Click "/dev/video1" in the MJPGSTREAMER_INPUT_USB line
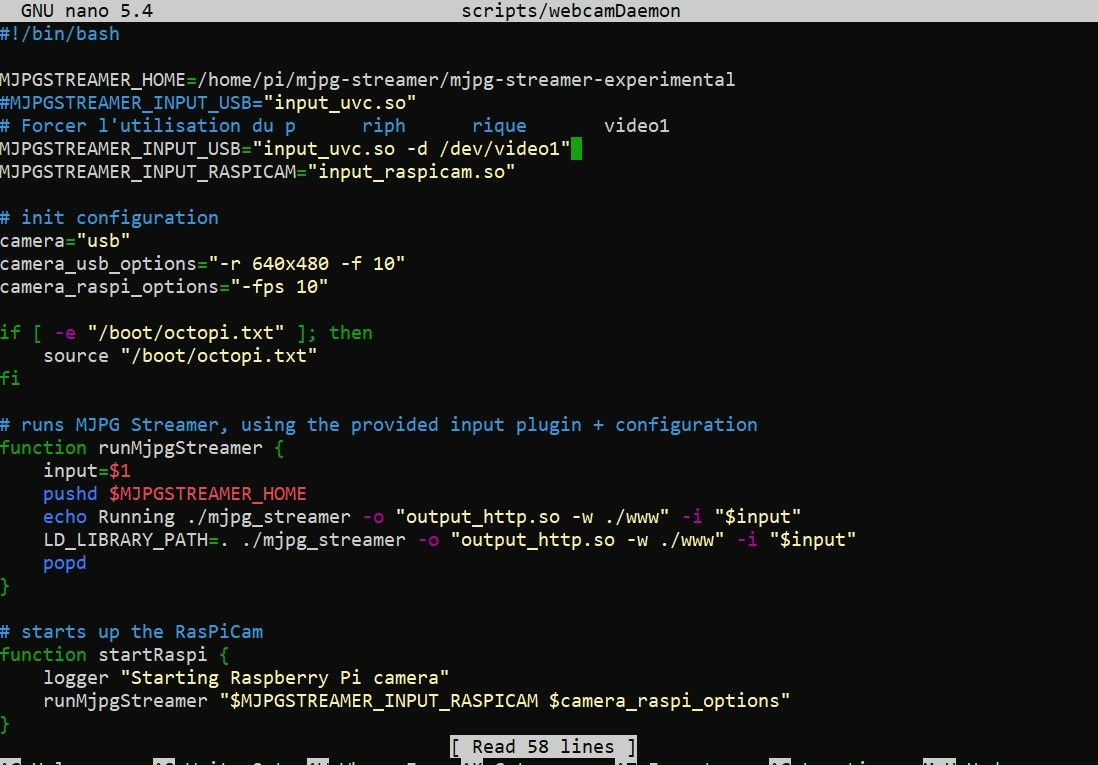Image resolution: width=1098 pixels, height=765 pixels. coord(499,149)
